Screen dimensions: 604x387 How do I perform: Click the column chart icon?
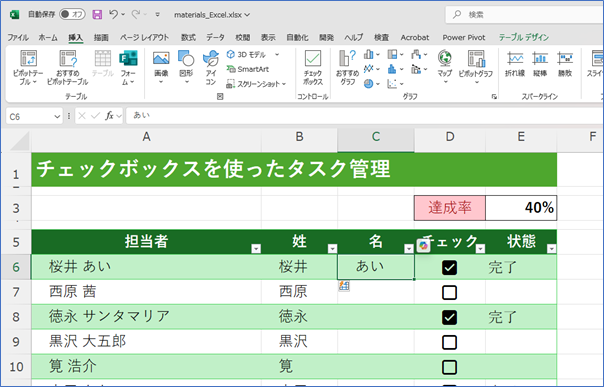pos(369,54)
